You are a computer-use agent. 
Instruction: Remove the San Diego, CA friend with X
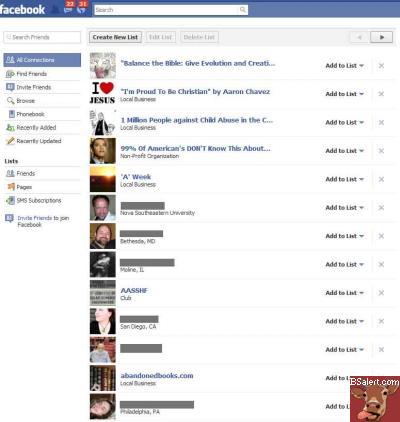coord(381,321)
